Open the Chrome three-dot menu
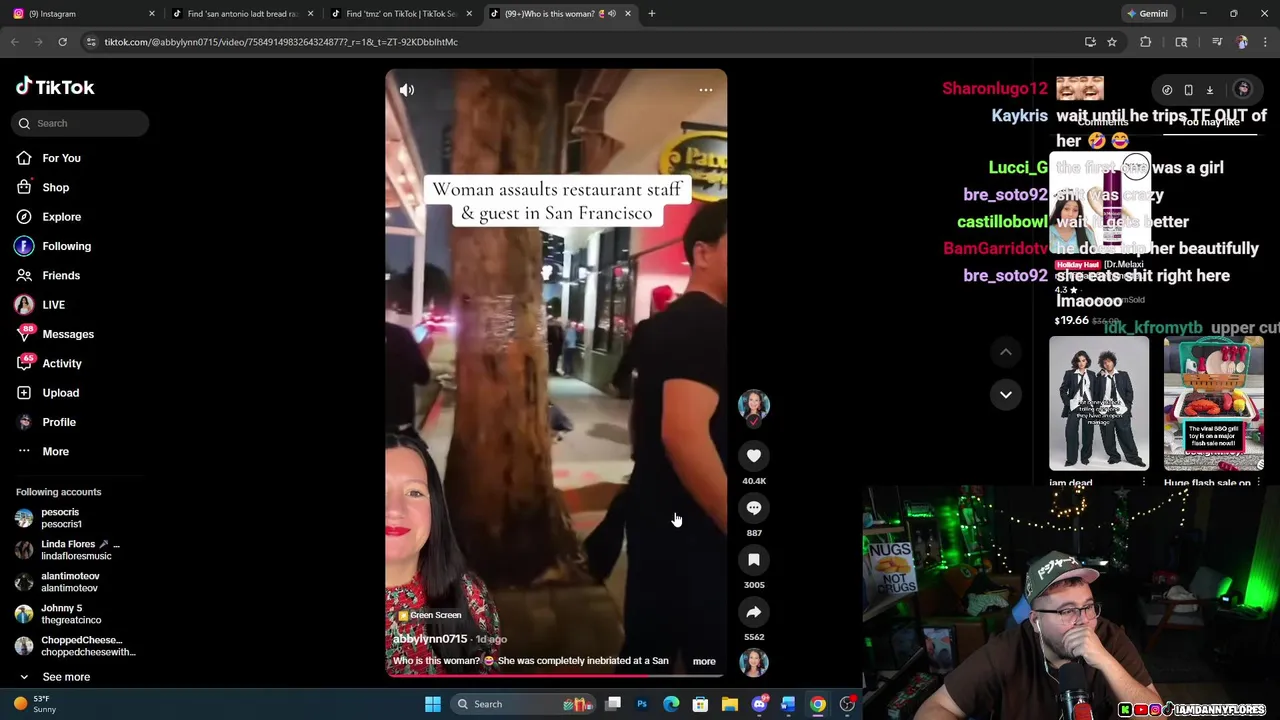 point(1265,42)
